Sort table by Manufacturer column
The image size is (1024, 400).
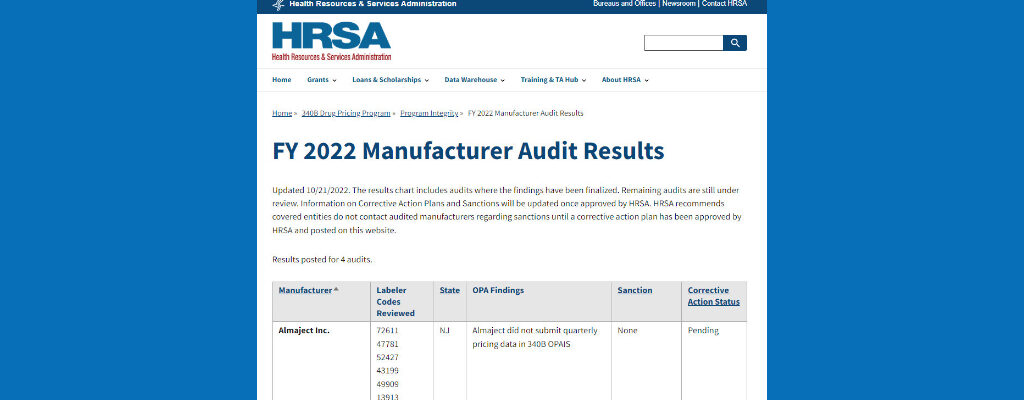pos(305,290)
